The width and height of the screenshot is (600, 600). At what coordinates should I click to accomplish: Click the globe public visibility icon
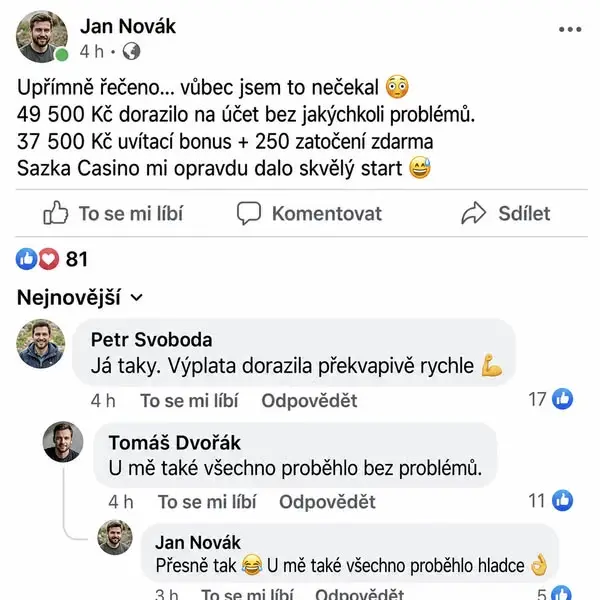point(131,51)
